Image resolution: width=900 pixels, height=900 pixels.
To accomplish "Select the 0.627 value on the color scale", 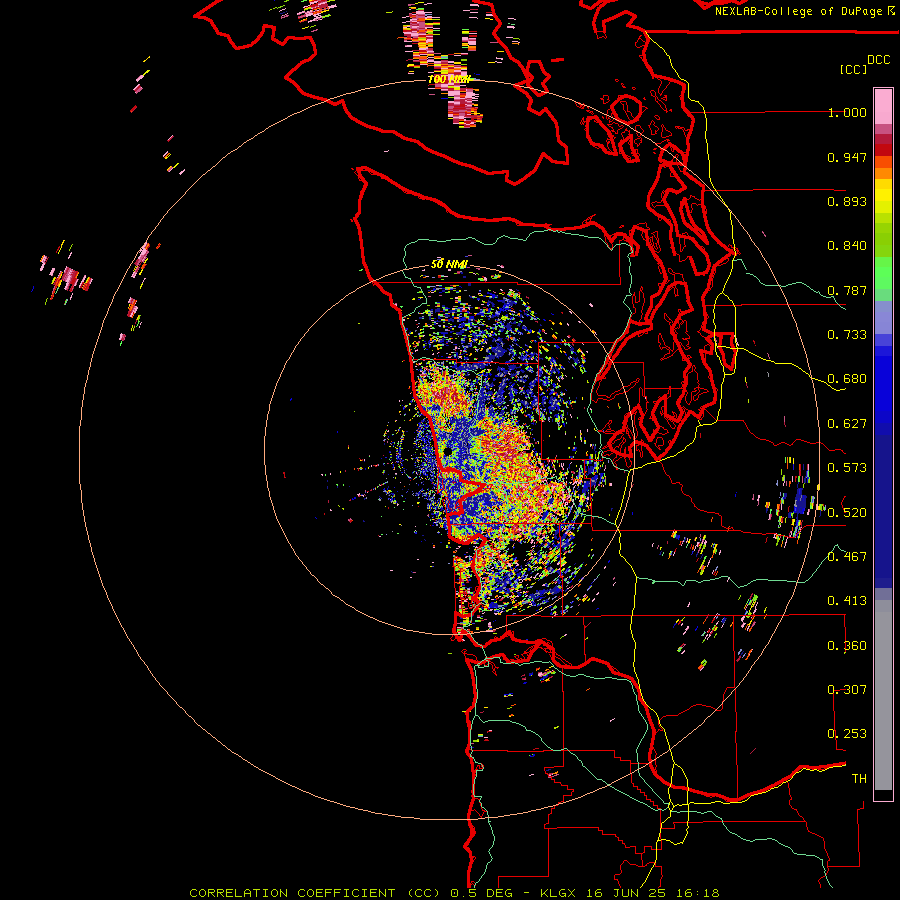I will pos(847,424).
